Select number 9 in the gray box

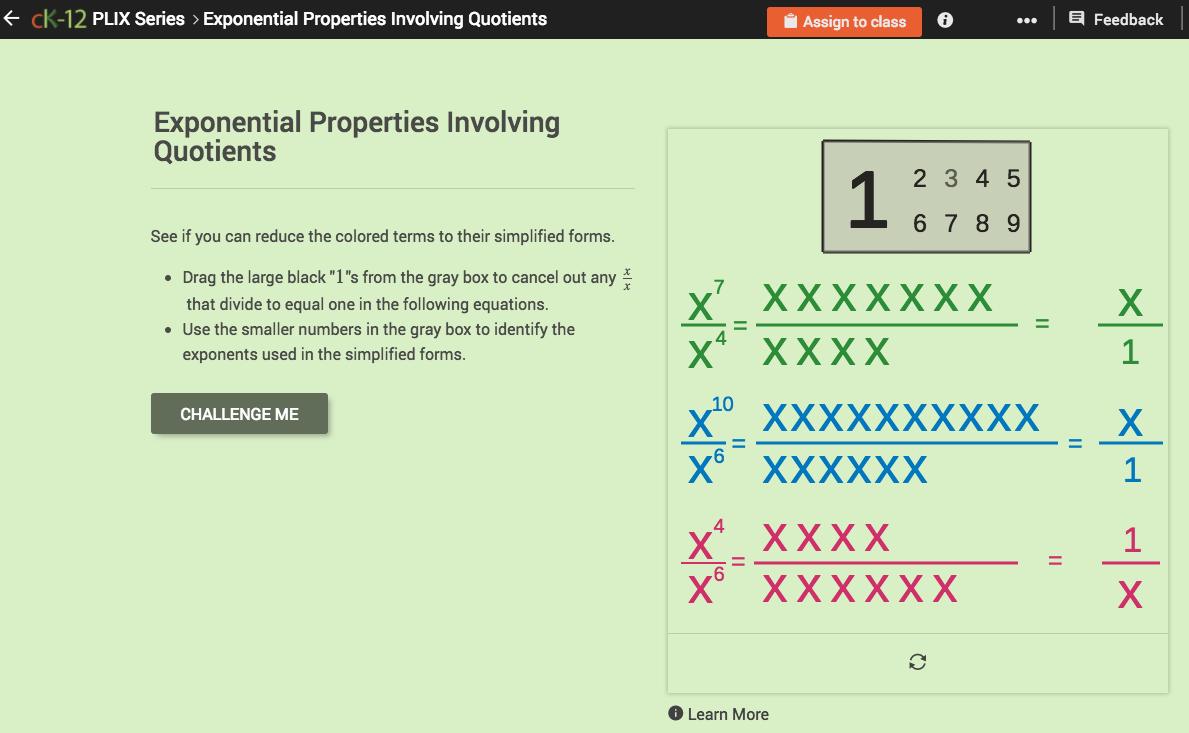1013,224
